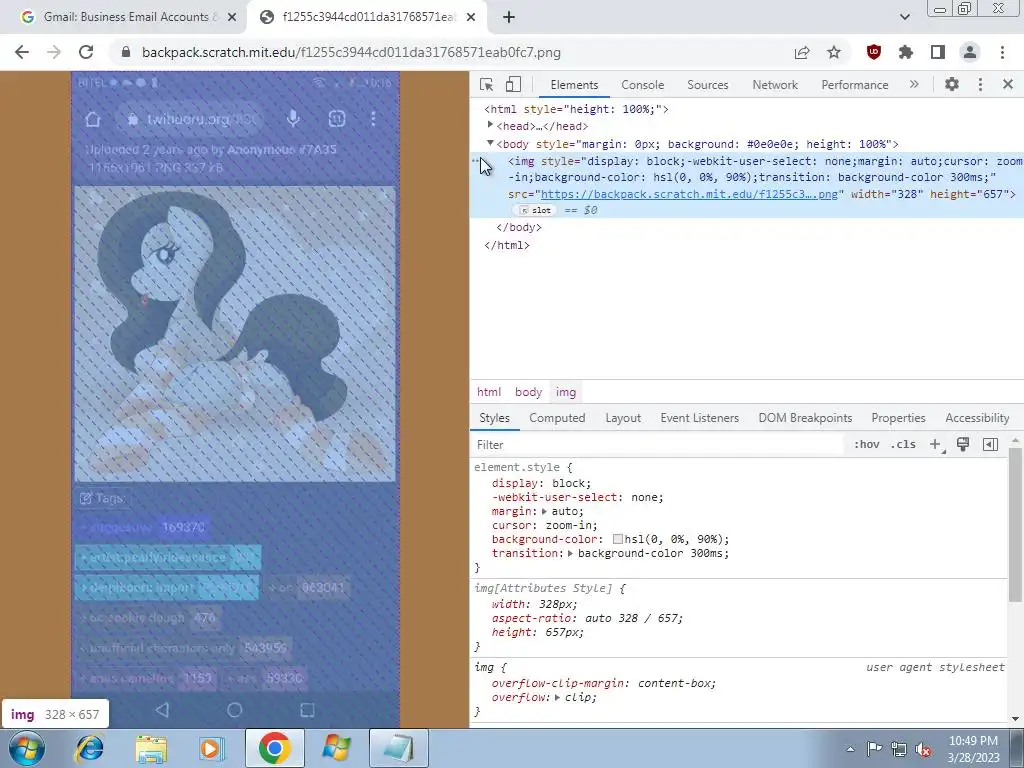Show hidden system tray icons arrow
This screenshot has width=1024, height=768.
coord(850,750)
